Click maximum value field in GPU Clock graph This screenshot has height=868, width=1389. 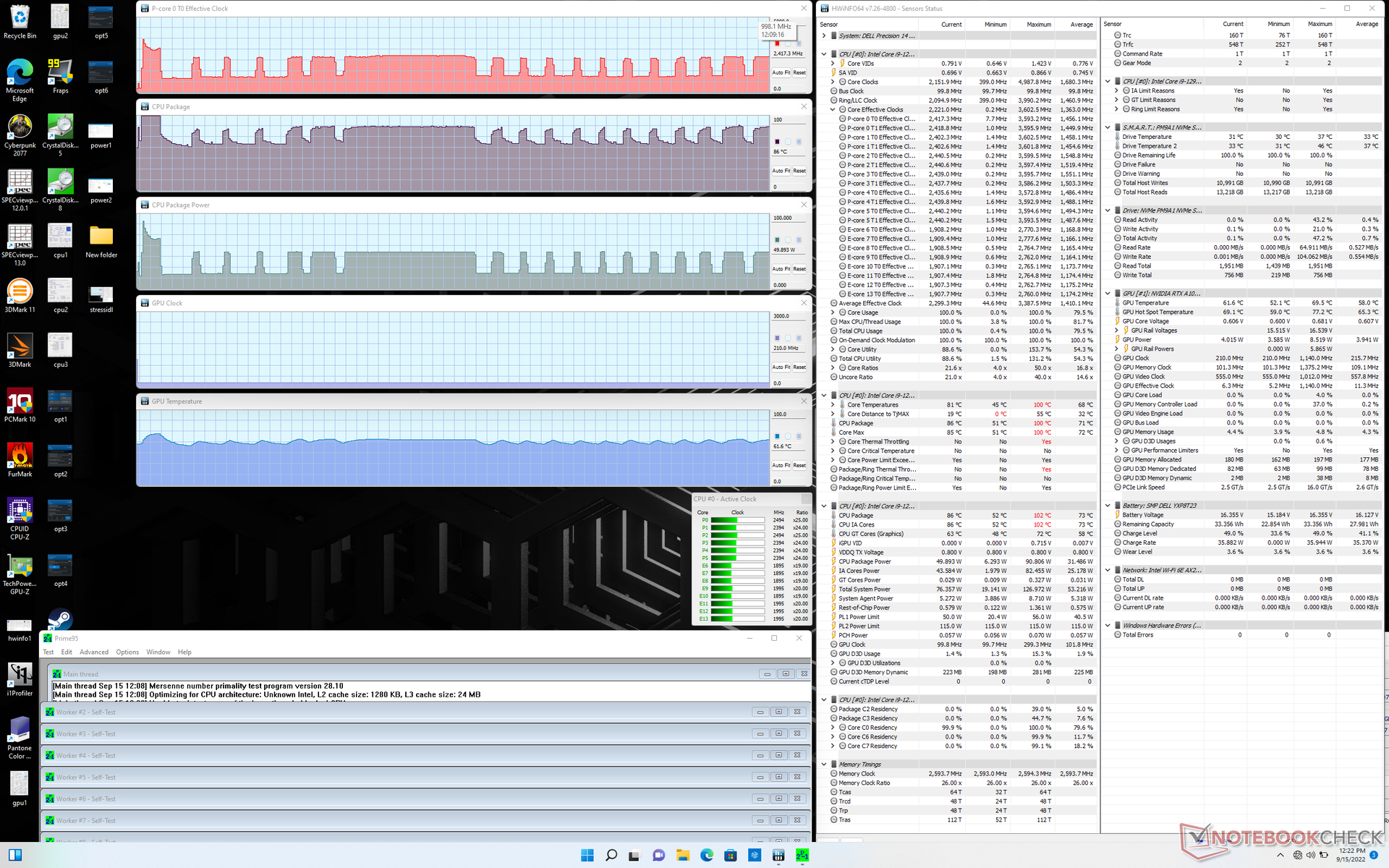pos(789,317)
